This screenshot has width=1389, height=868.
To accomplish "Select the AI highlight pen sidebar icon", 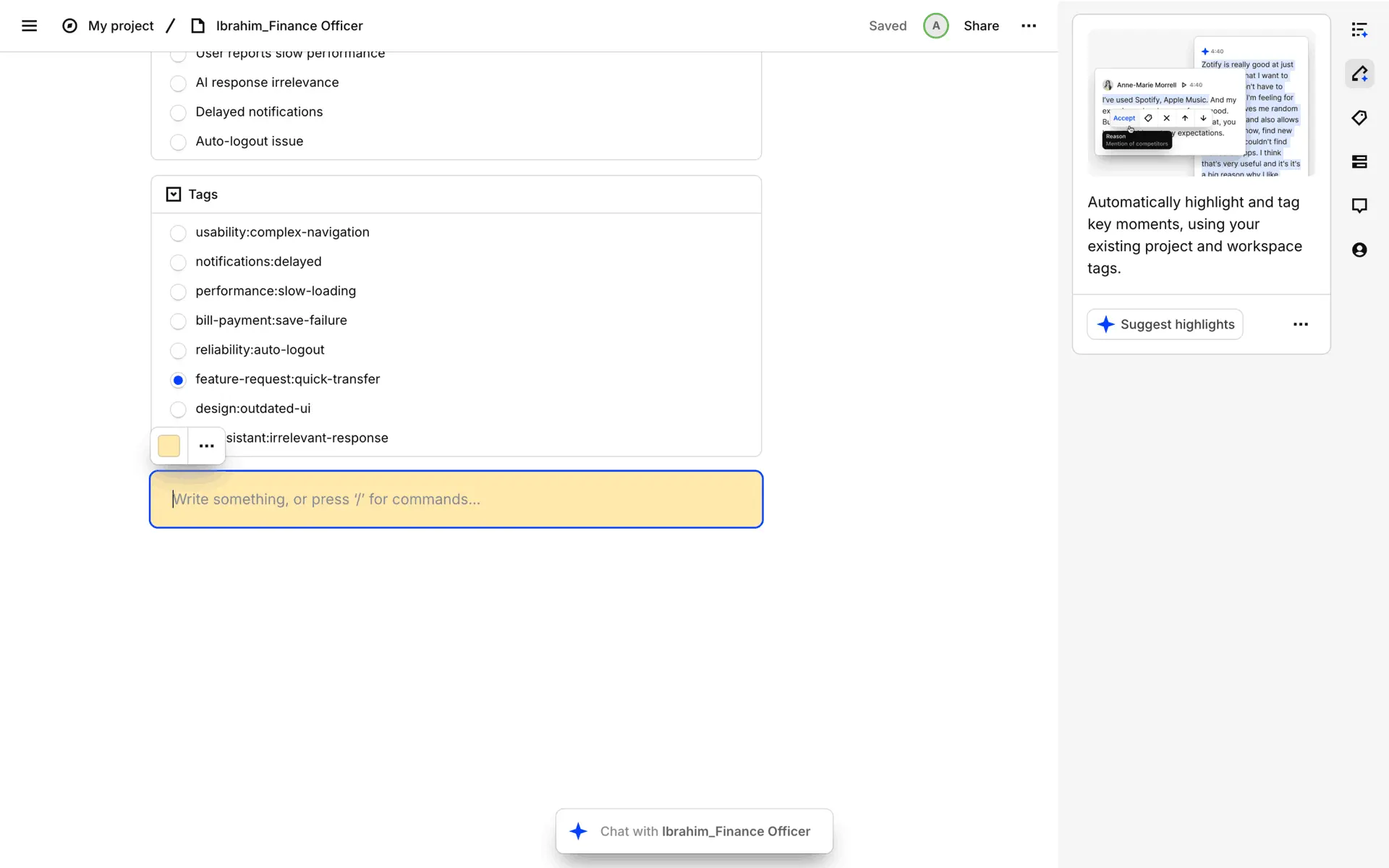I will pos(1359,74).
